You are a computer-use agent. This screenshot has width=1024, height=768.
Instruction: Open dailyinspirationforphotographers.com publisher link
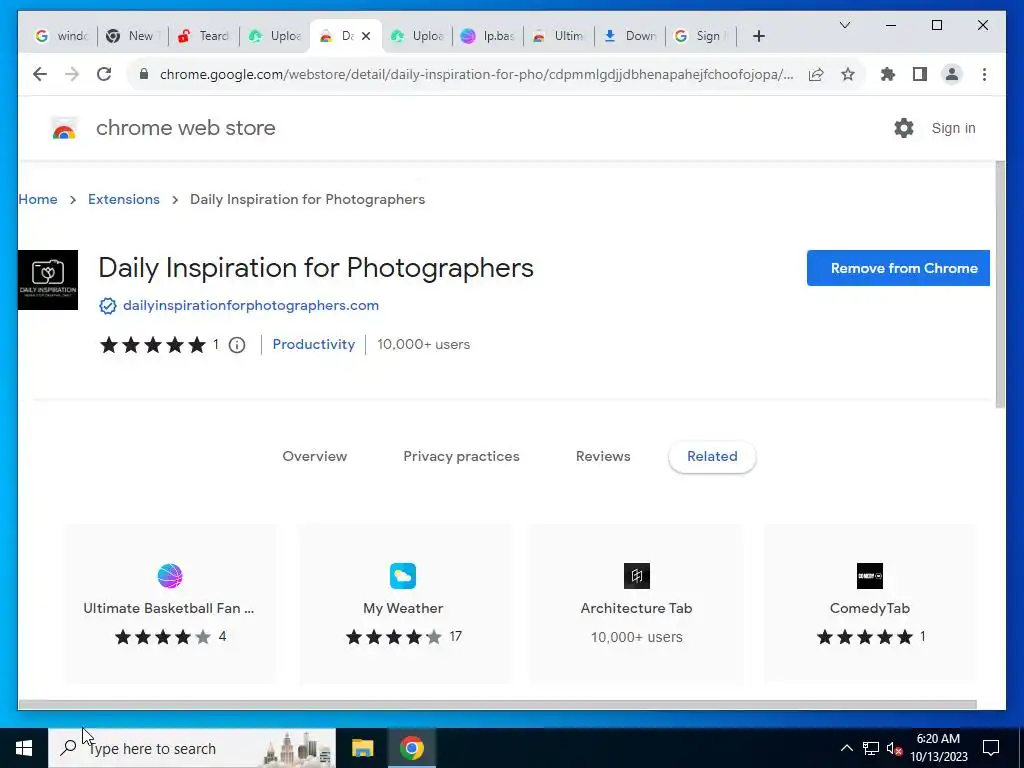251,306
